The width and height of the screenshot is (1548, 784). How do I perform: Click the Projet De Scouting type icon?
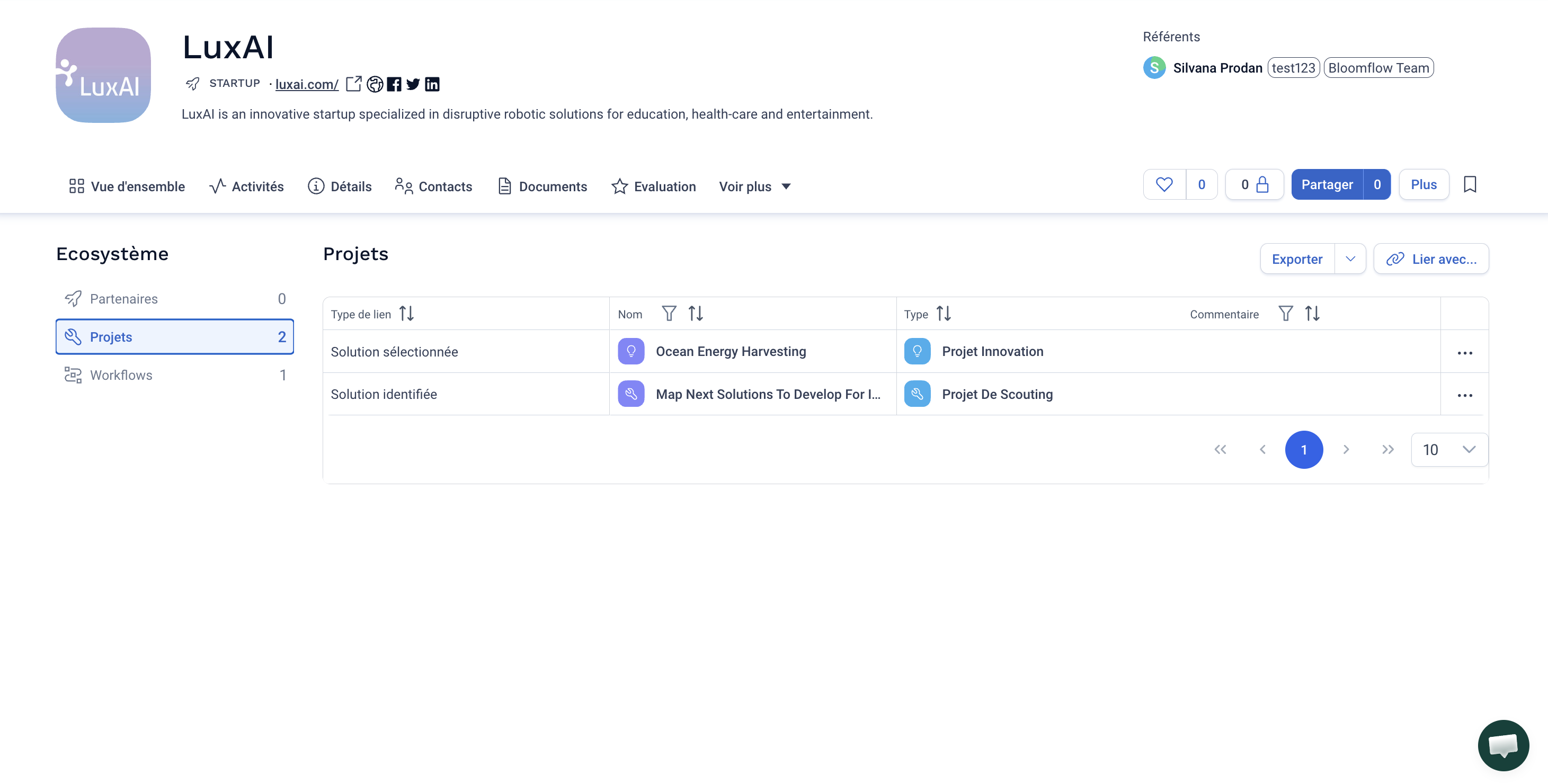pos(917,394)
